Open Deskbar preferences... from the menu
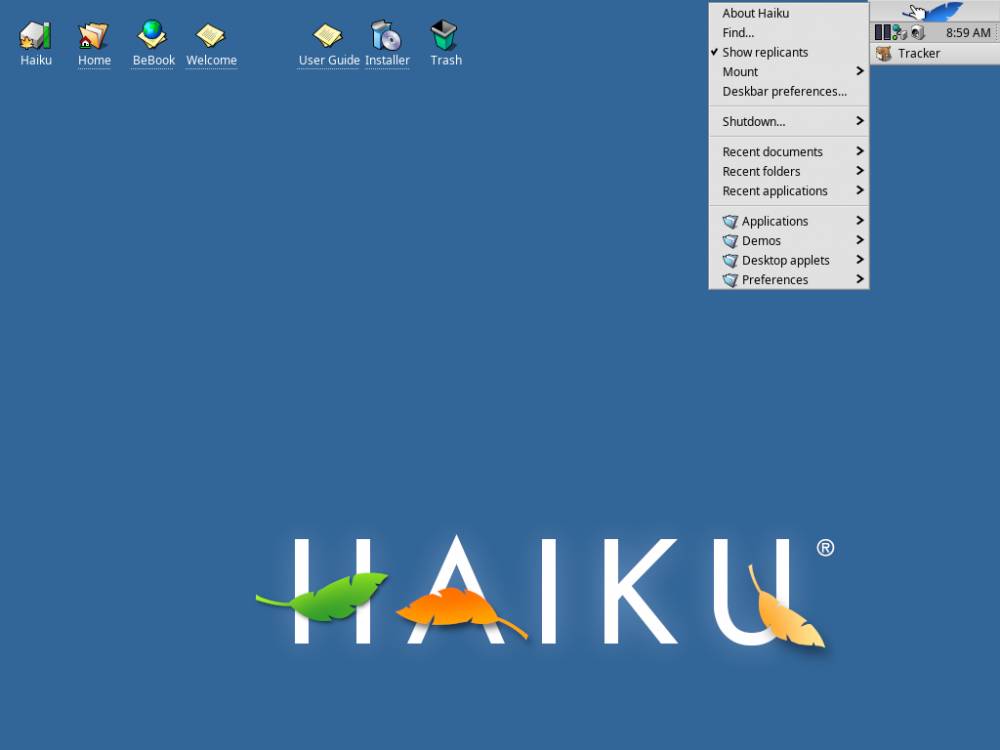 click(789, 91)
